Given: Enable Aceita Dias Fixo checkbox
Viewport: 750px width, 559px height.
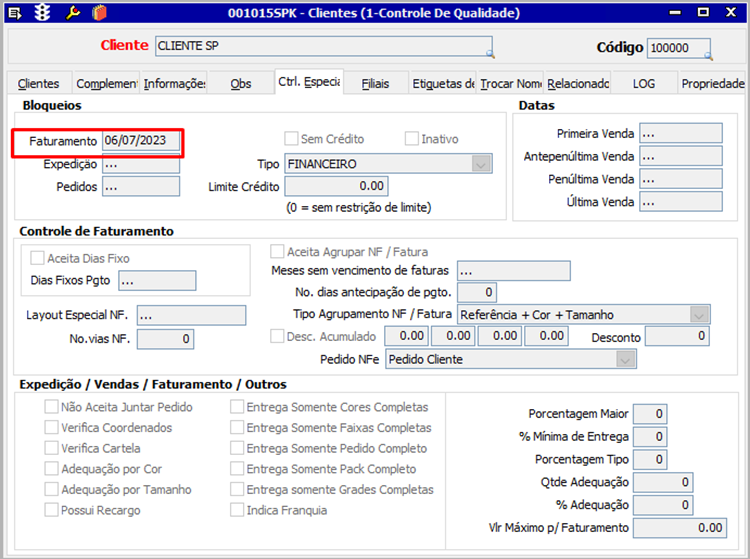Looking at the screenshot, I should 37,258.
